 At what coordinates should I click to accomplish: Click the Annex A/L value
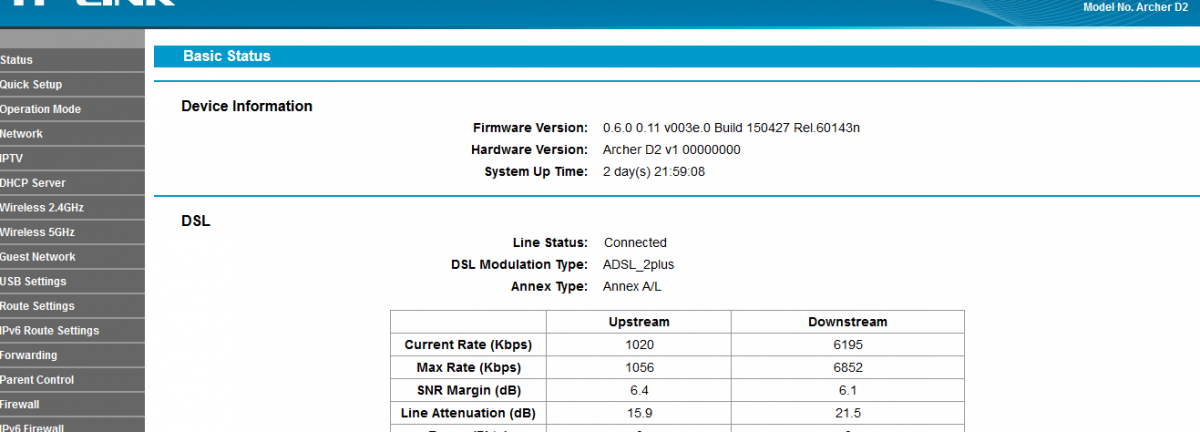632,287
